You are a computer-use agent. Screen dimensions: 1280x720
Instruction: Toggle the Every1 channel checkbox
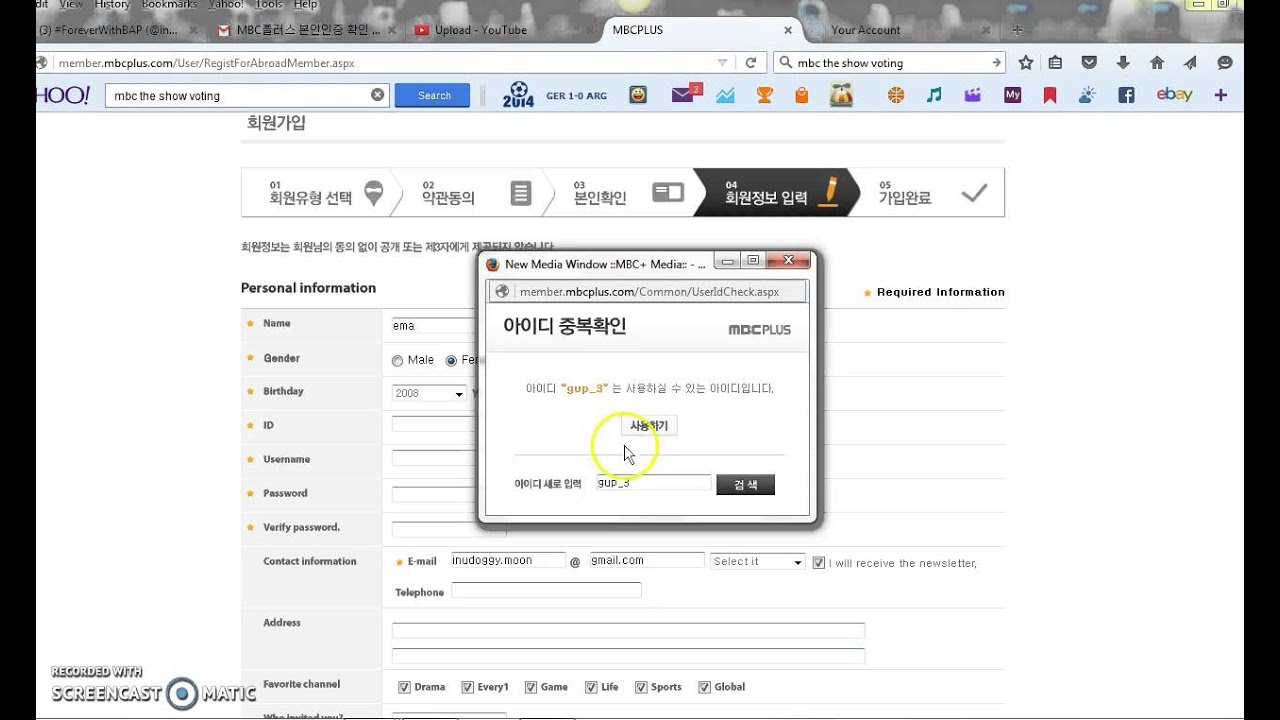point(467,687)
